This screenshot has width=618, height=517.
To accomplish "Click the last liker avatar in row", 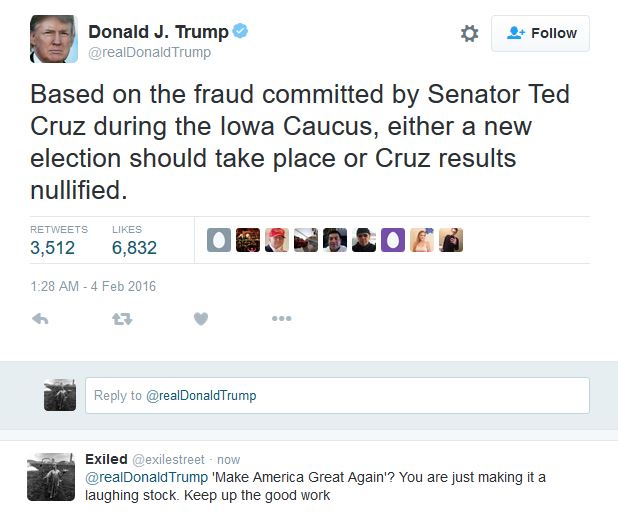I will [x=451, y=240].
